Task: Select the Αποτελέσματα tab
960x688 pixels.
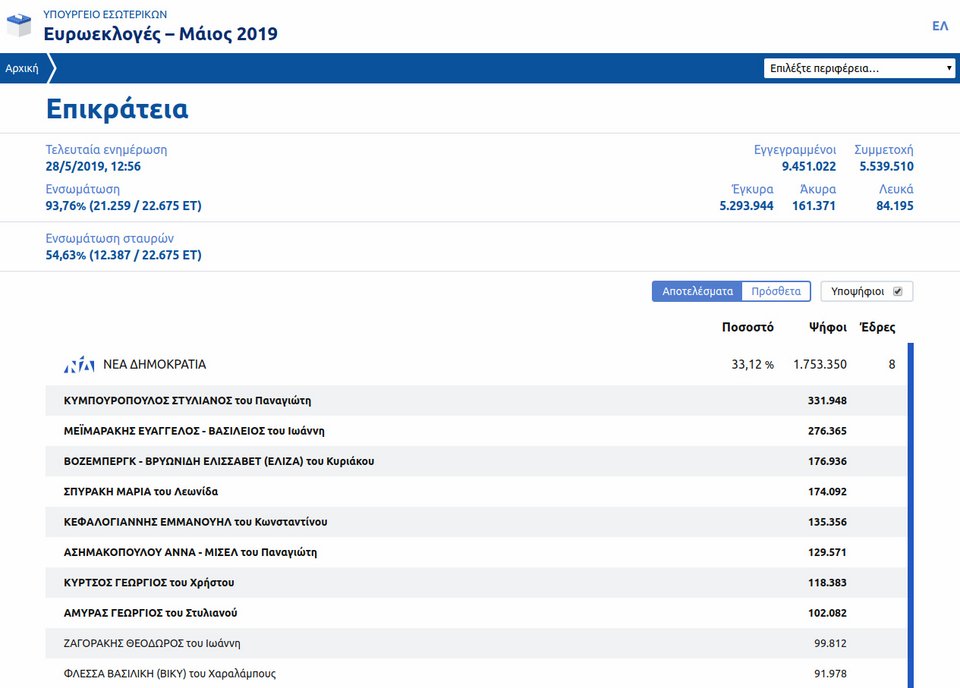Action: click(697, 291)
